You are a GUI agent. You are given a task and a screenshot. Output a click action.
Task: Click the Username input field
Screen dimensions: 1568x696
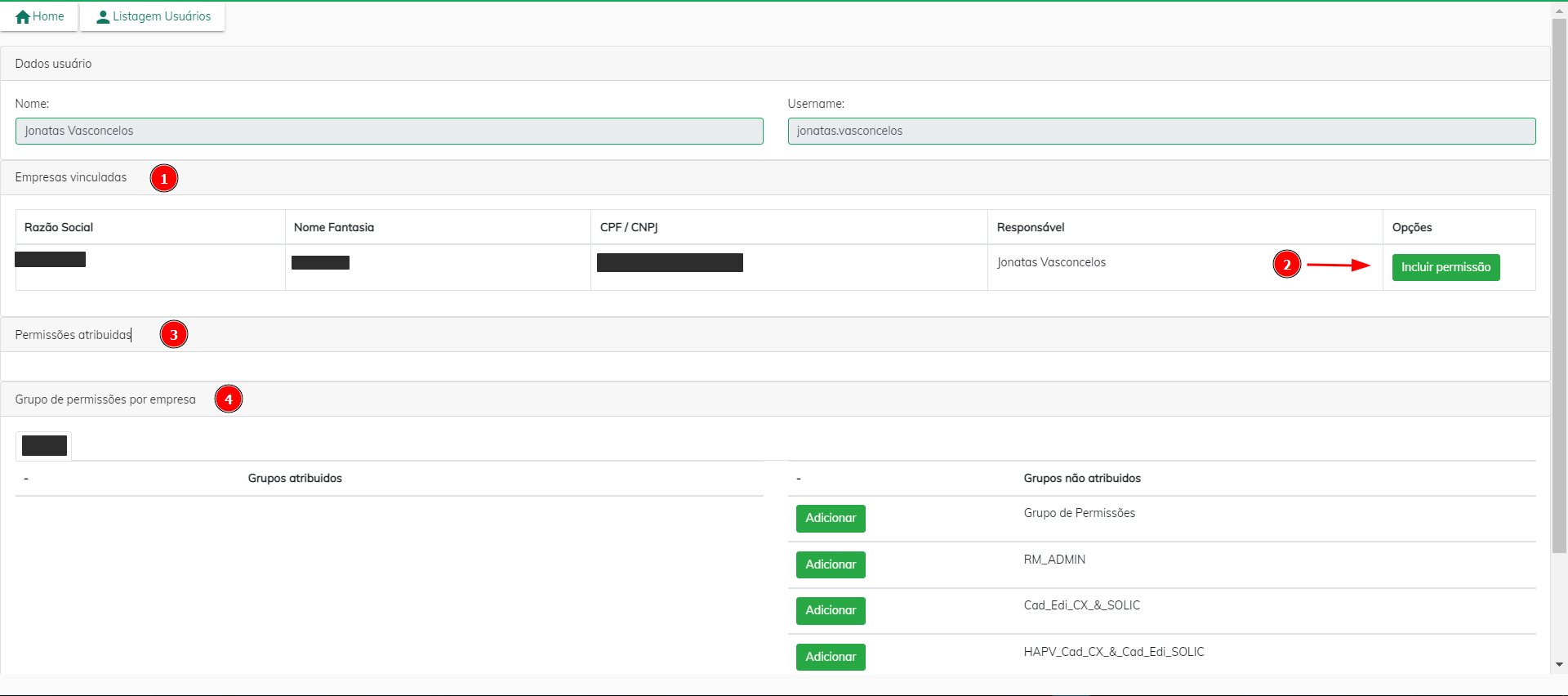click(x=1161, y=131)
